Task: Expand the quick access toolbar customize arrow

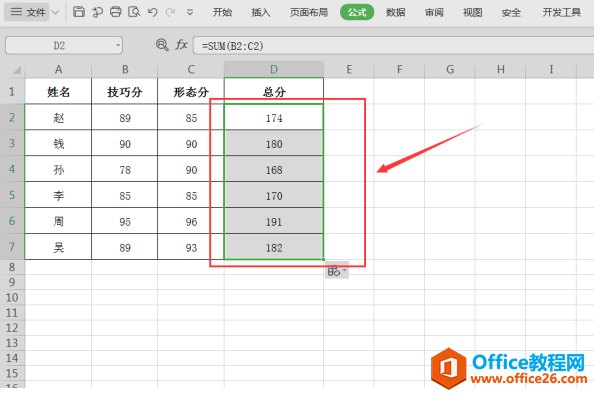Action: tap(190, 13)
